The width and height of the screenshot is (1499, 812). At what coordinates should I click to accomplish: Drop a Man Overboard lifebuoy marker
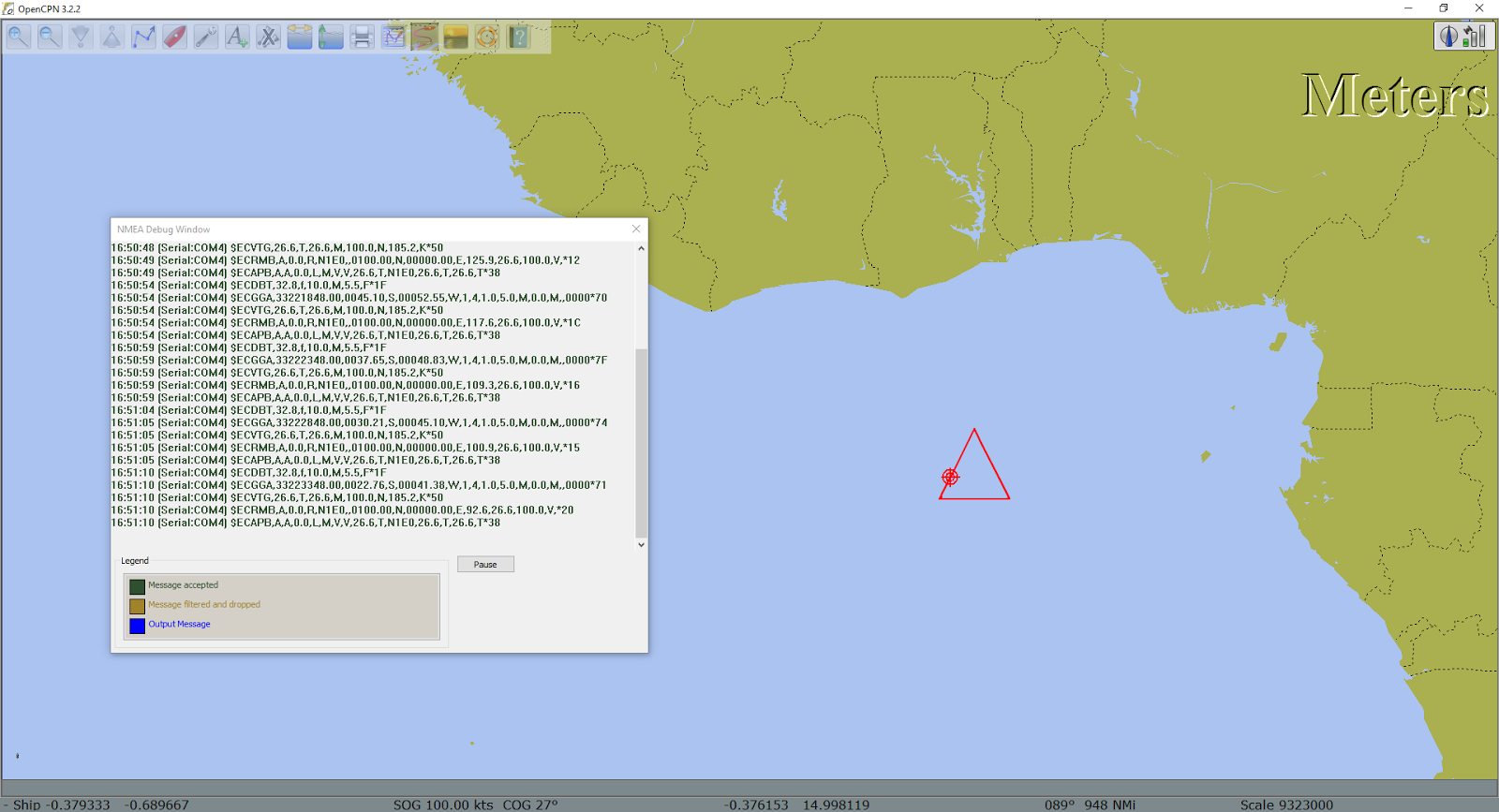point(487,37)
